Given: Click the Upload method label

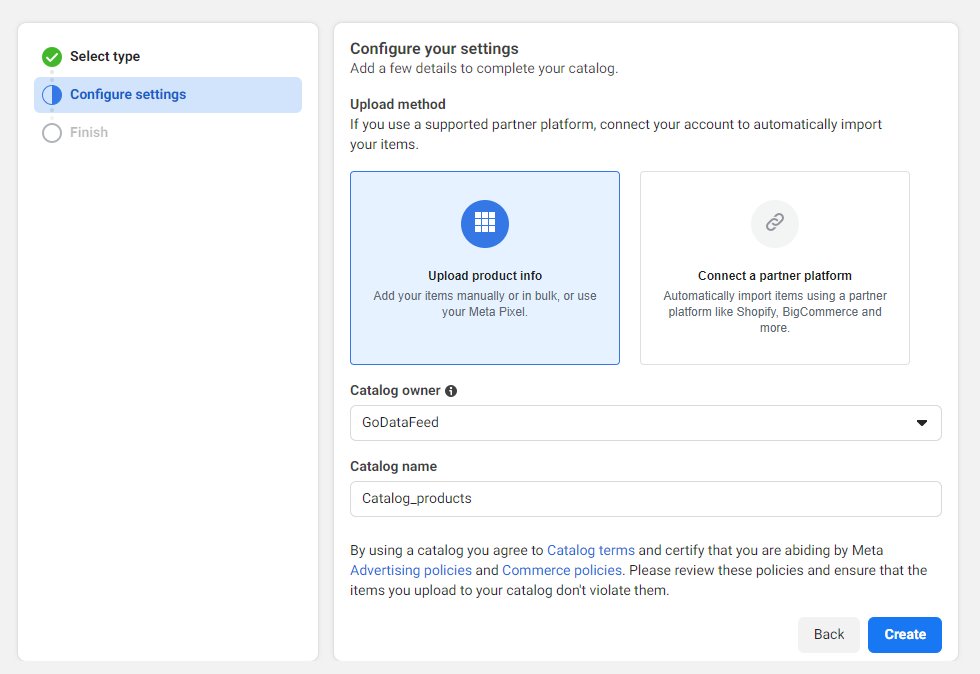Looking at the screenshot, I should pos(398,104).
